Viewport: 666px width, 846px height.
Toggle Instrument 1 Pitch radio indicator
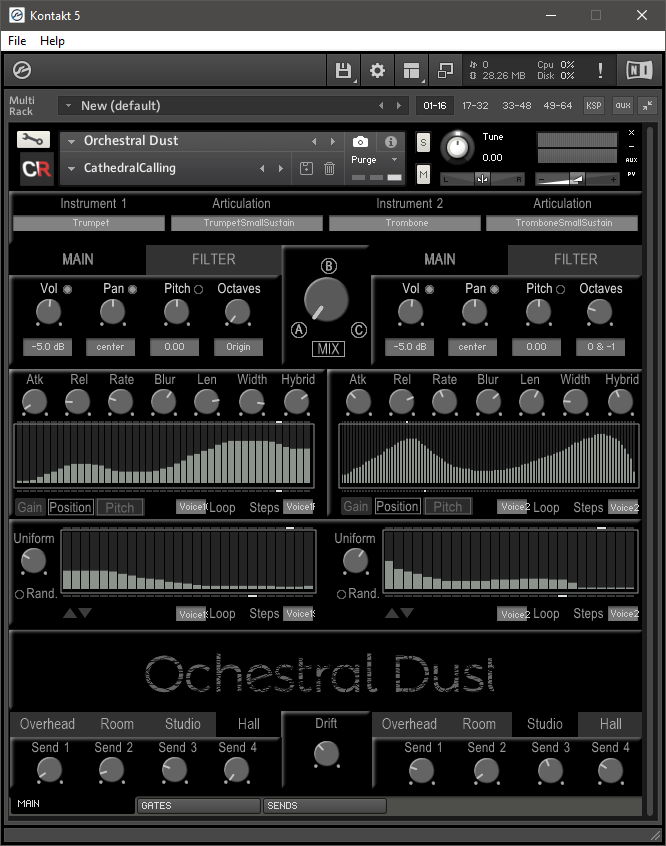198,289
